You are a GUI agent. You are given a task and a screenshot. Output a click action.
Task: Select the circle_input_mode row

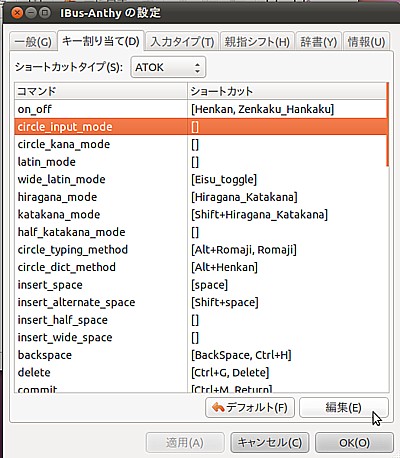click(x=200, y=127)
